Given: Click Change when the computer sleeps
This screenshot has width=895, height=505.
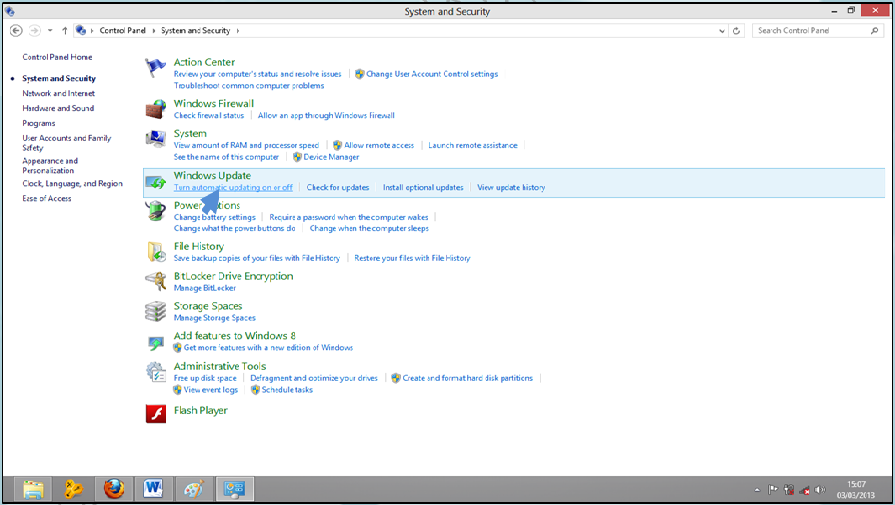Looking at the screenshot, I should pos(369,228).
